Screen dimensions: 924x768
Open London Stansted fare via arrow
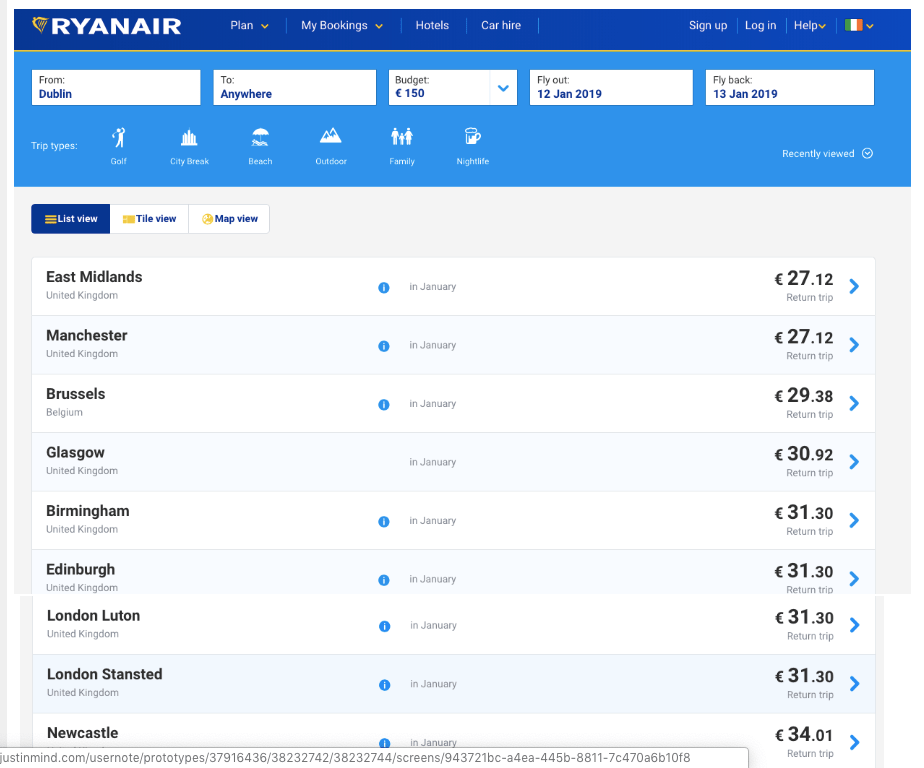pos(854,684)
